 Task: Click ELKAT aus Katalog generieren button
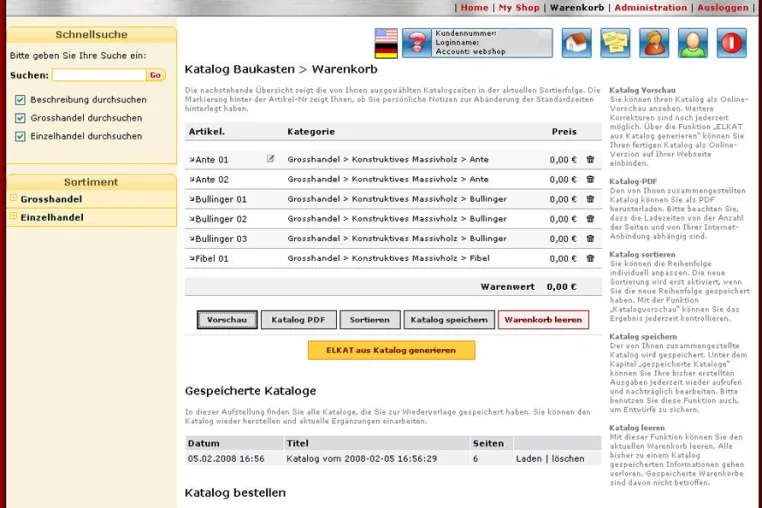[391, 350]
